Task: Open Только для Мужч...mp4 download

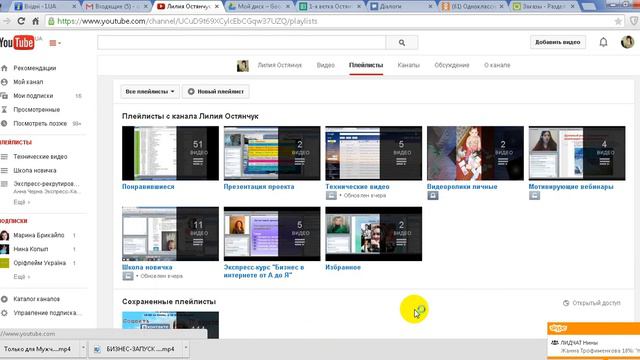Action: [x=38, y=349]
